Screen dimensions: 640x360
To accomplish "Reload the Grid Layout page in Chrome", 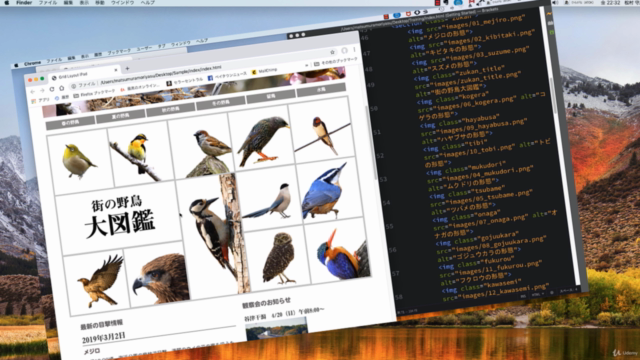I will (x=52, y=89).
